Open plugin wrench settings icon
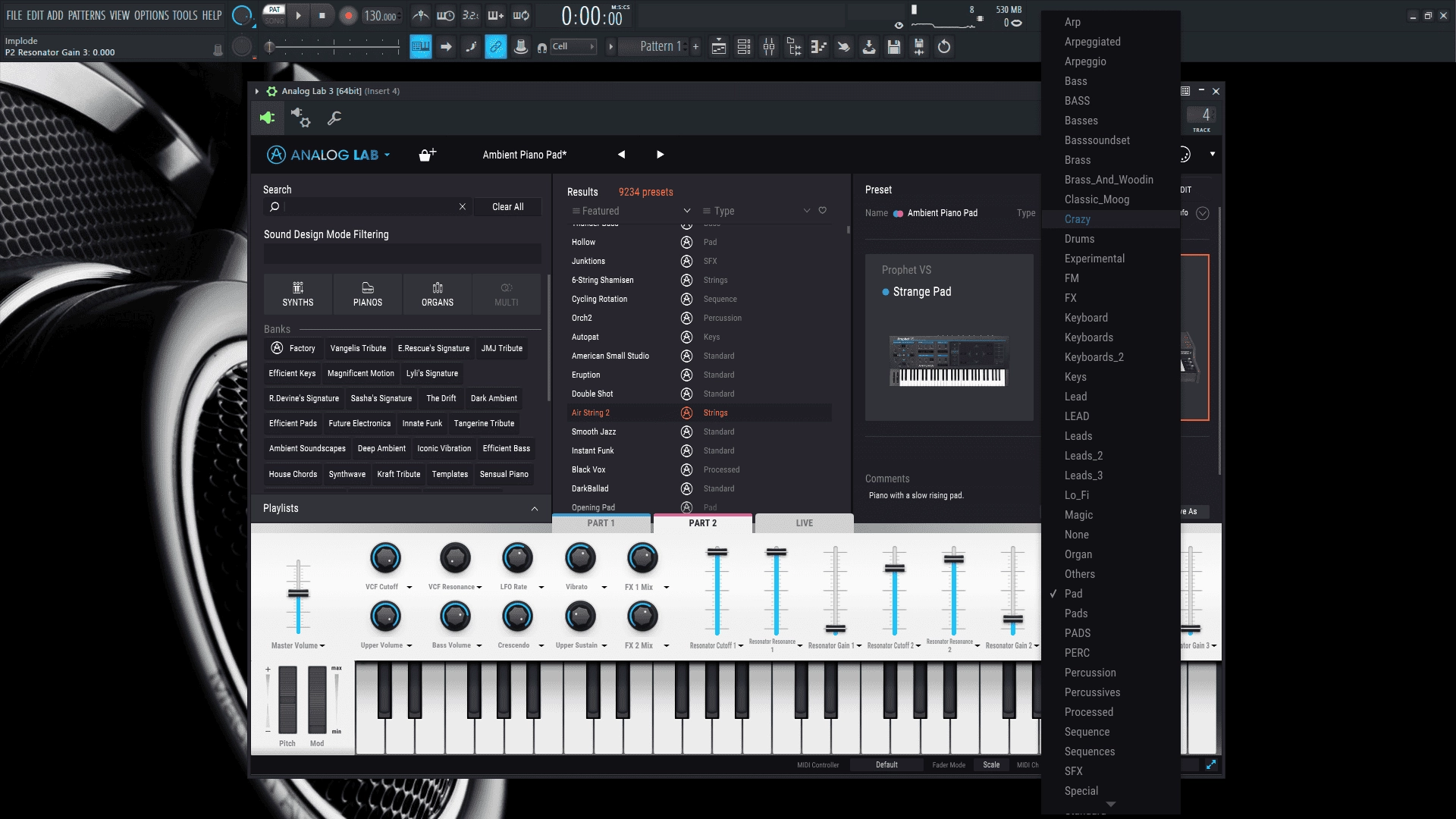The width and height of the screenshot is (1456, 819). coord(334,118)
